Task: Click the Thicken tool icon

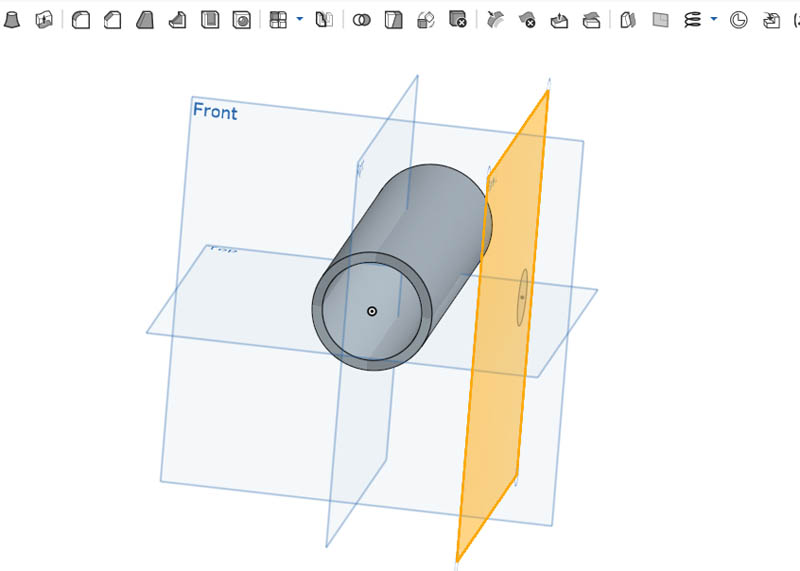Action: pyautogui.click(x=44, y=19)
